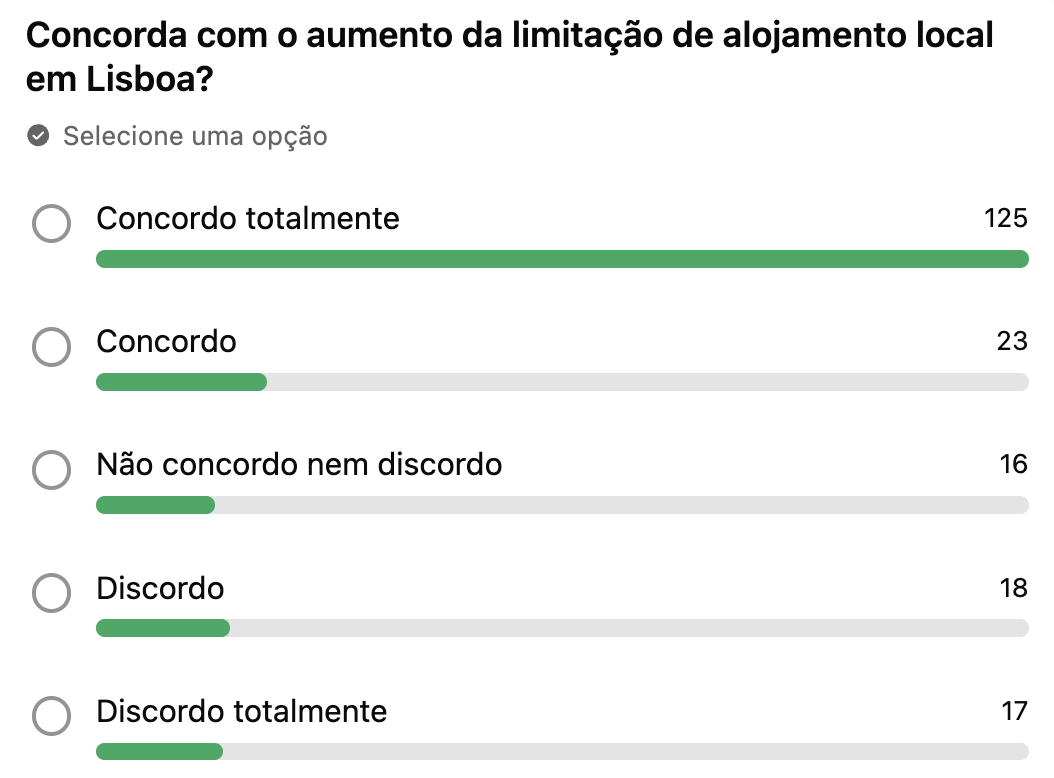Mark the 'Discordo totalmente' radio button

coord(52,716)
